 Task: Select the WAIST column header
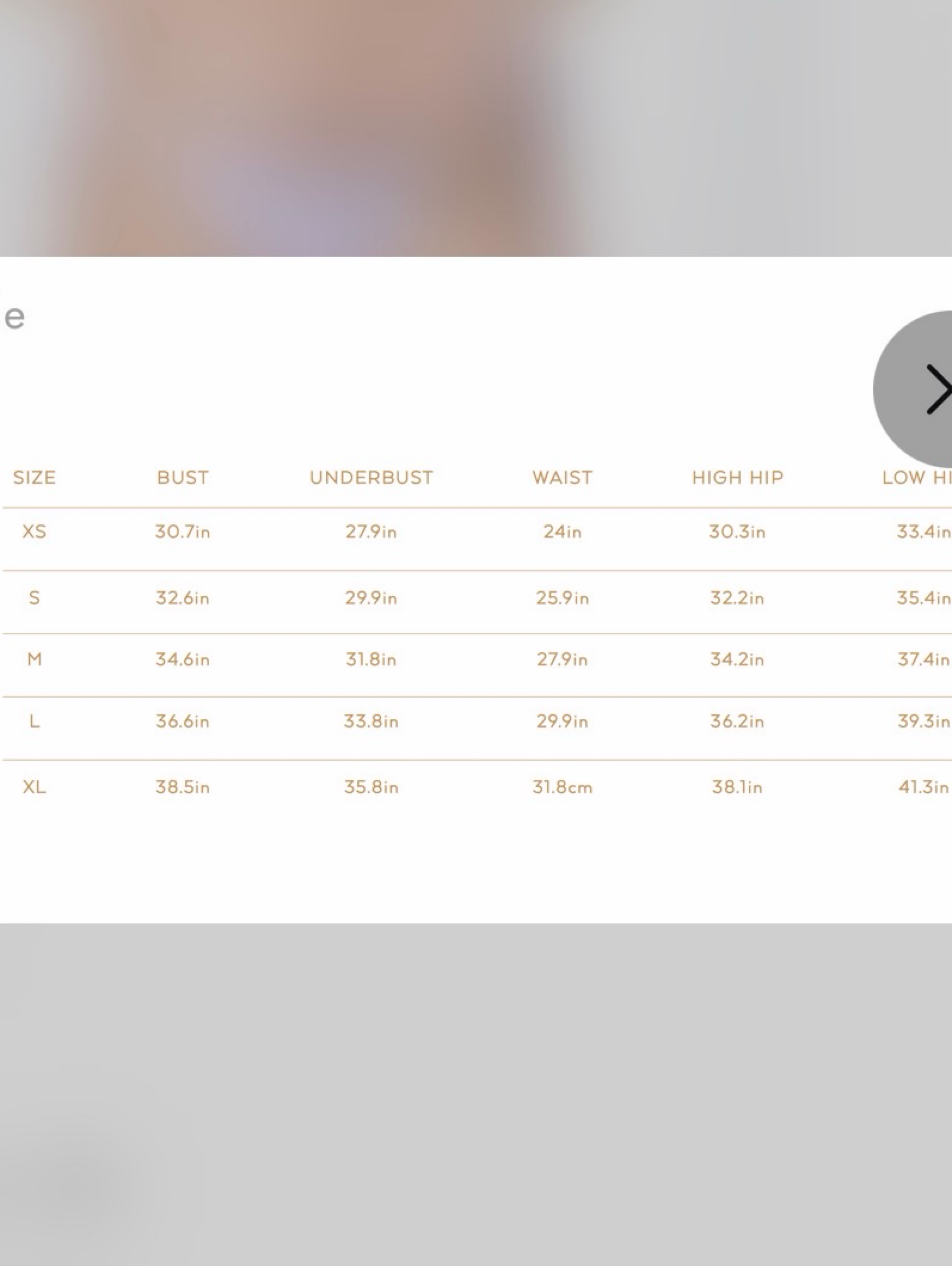(x=562, y=477)
